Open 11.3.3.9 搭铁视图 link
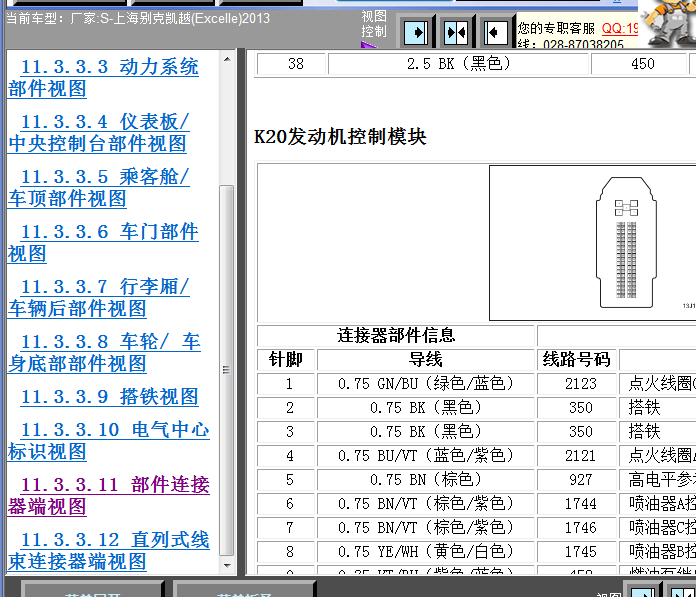The height and width of the screenshot is (597, 696). coord(109,397)
